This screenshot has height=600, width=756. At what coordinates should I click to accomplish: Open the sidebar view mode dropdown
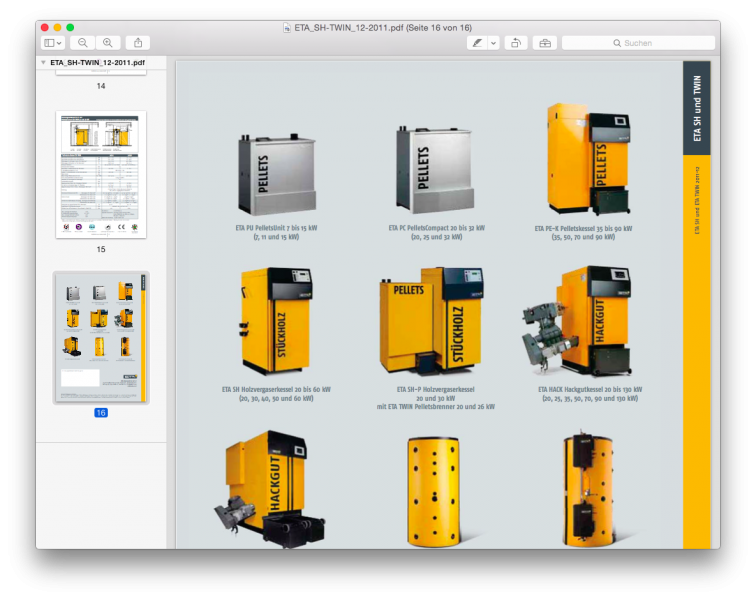click(53, 43)
